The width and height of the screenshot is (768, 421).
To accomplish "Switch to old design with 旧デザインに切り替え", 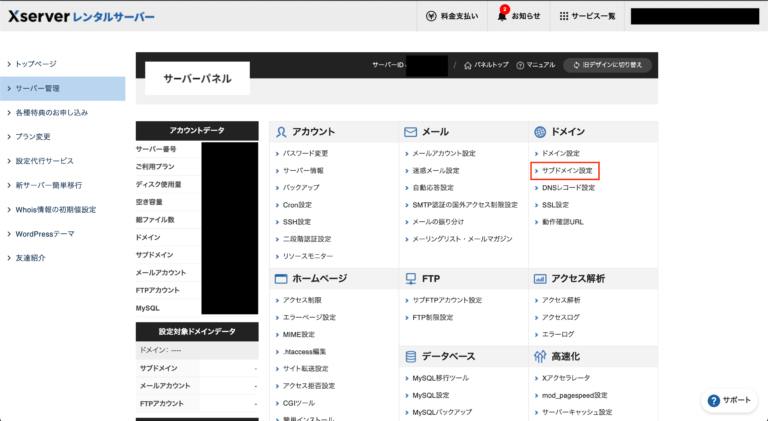I will pos(608,65).
